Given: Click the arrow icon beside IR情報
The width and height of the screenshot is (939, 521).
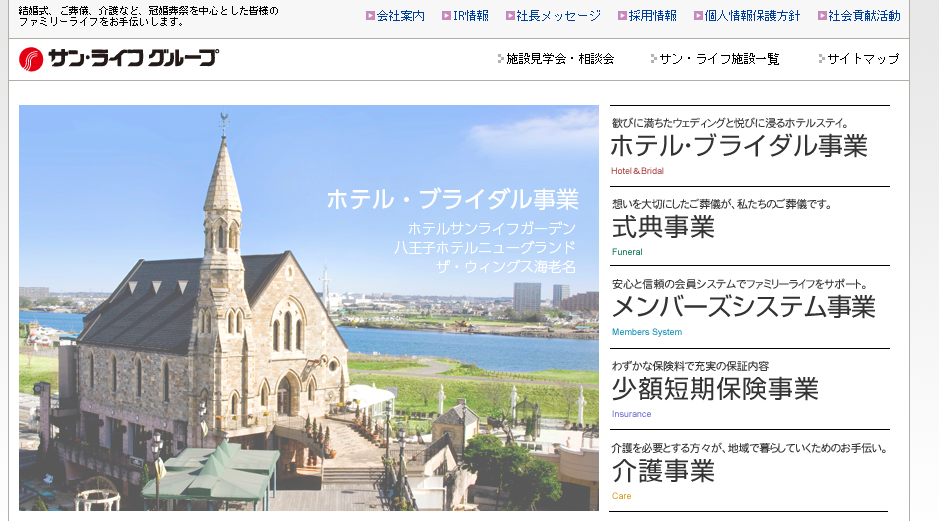Looking at the screenshot, I should coord(446,16).
